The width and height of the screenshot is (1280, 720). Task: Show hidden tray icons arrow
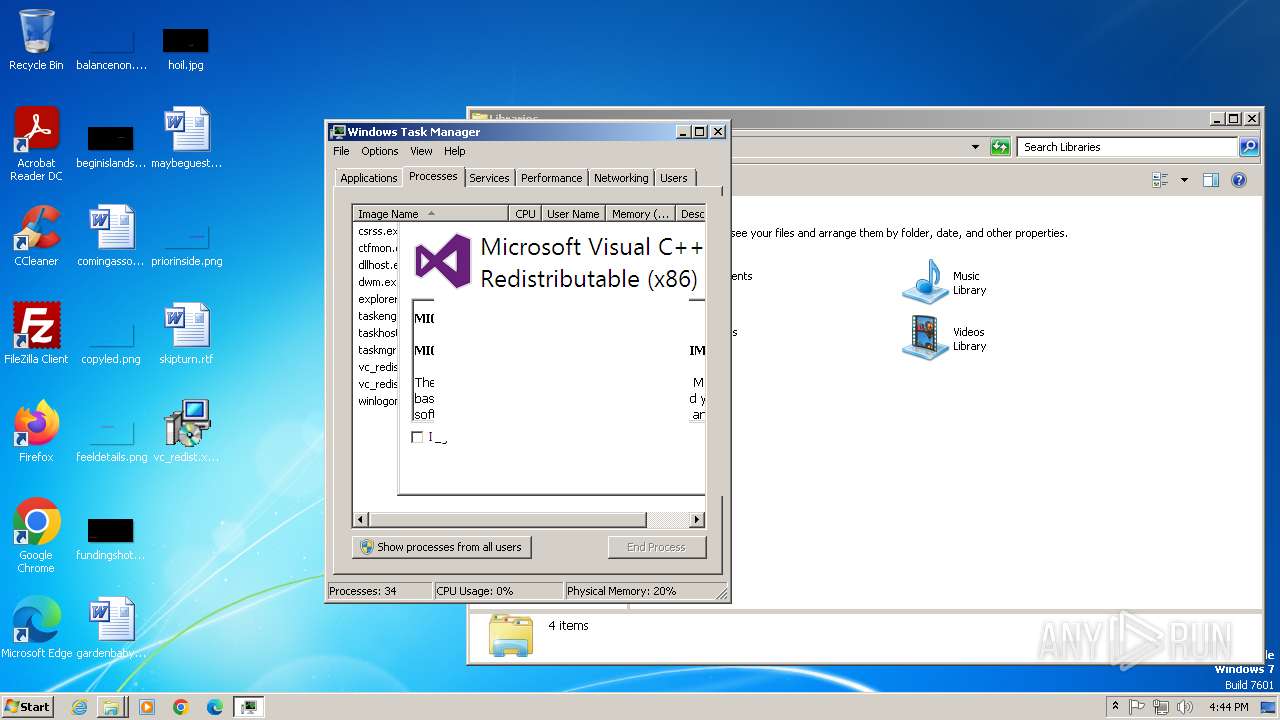point(1115,707)
